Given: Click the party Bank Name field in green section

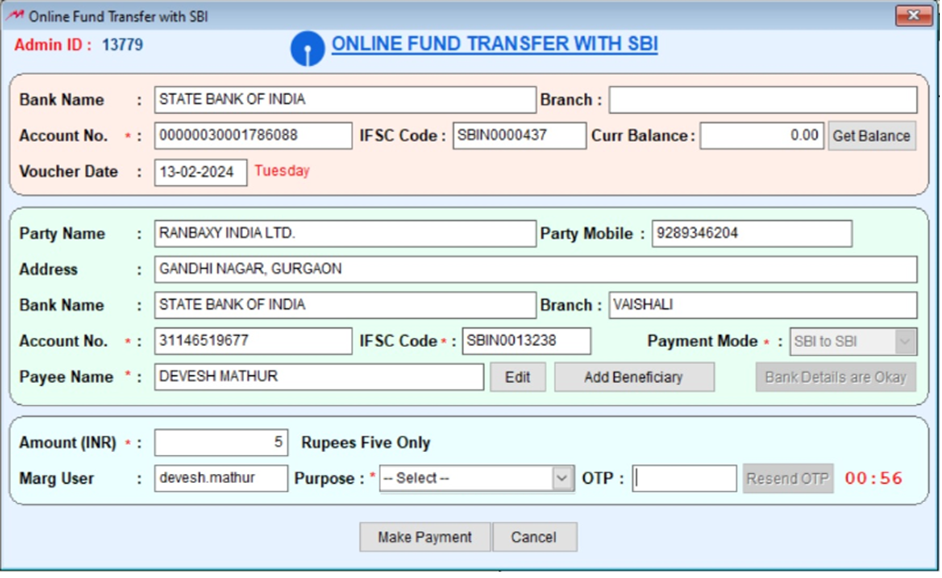Looking at the screenshot, I should [x=345, y=305].
